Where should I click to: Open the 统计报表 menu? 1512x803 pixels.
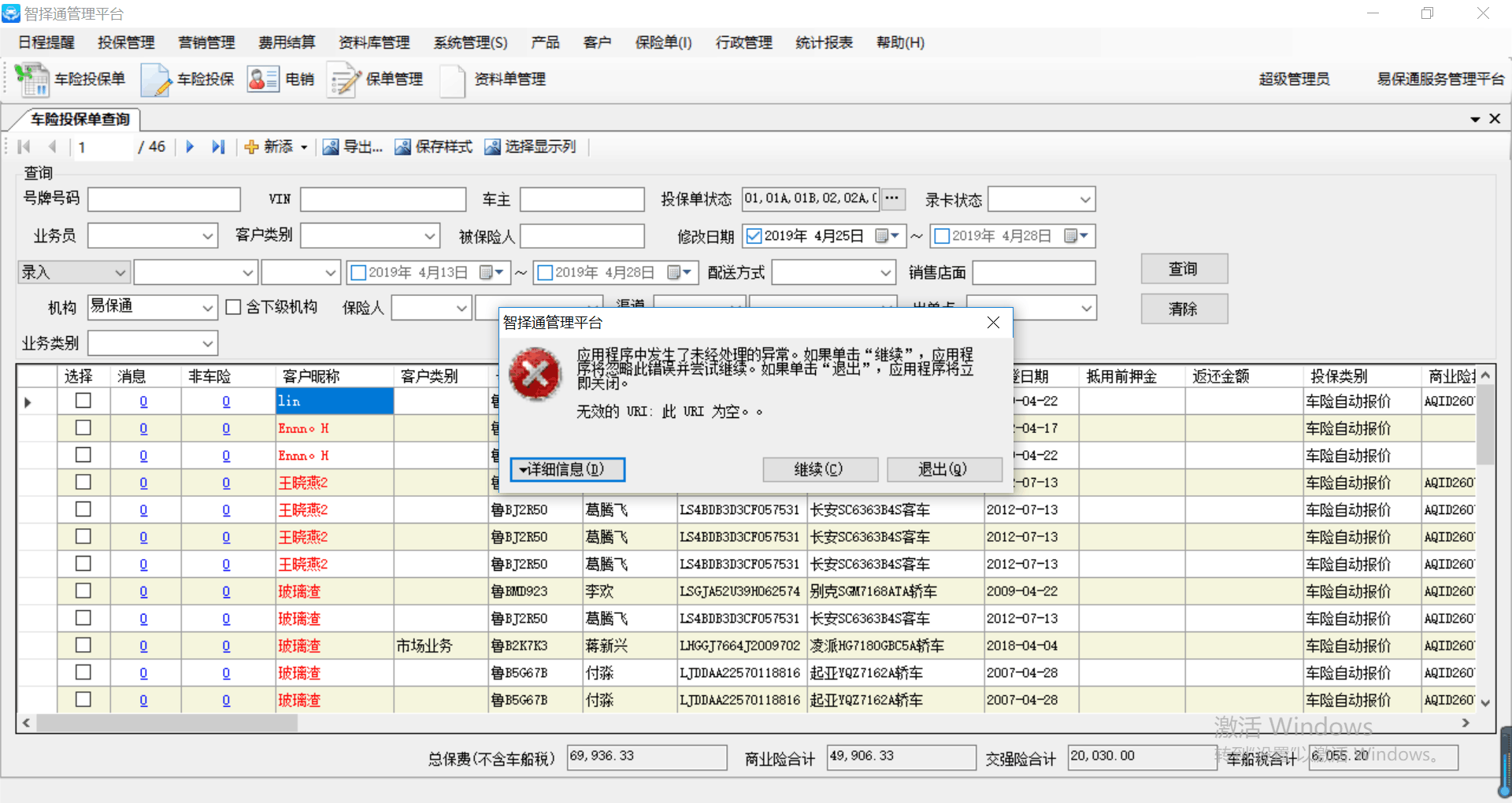[824, 43]
